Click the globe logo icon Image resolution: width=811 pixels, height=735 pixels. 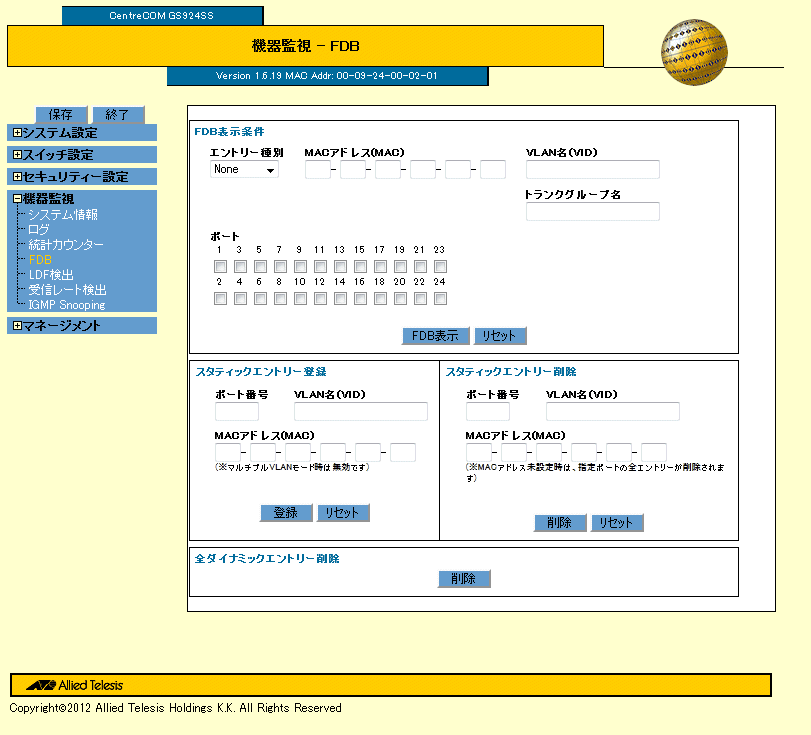pos(694,53)
